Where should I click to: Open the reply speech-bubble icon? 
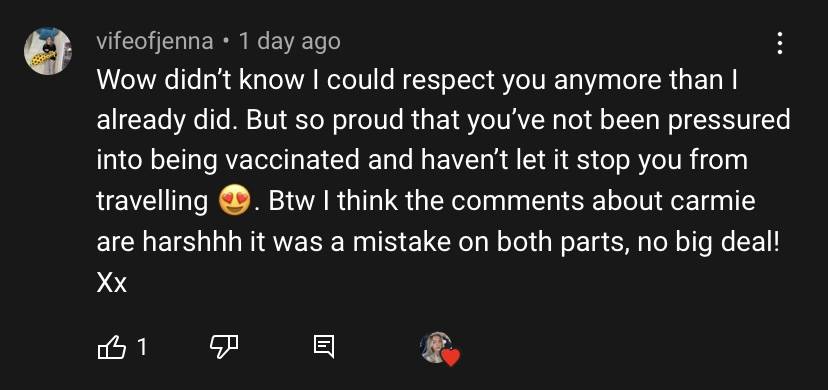click(324, 346)
